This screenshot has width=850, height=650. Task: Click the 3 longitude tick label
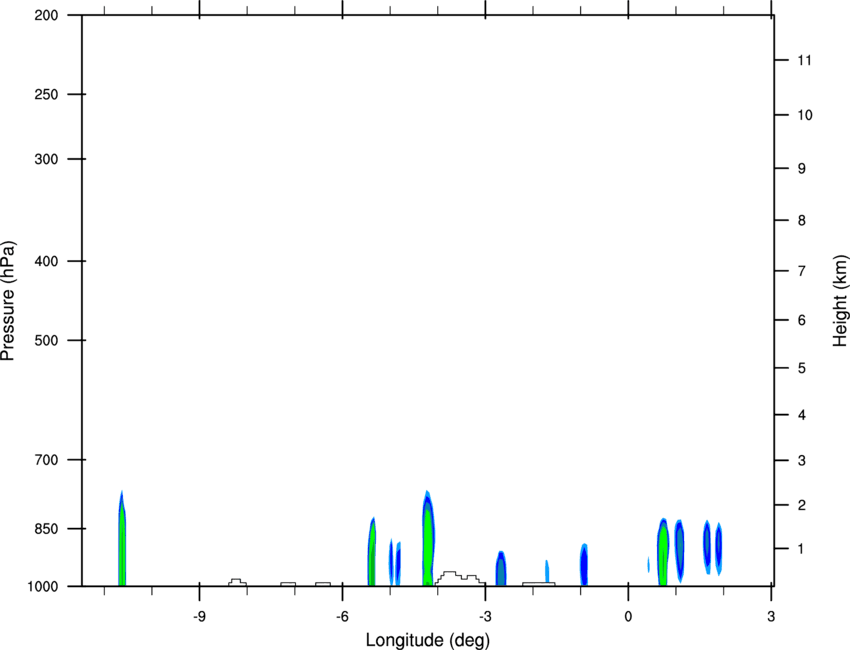[x=771, y=617]
